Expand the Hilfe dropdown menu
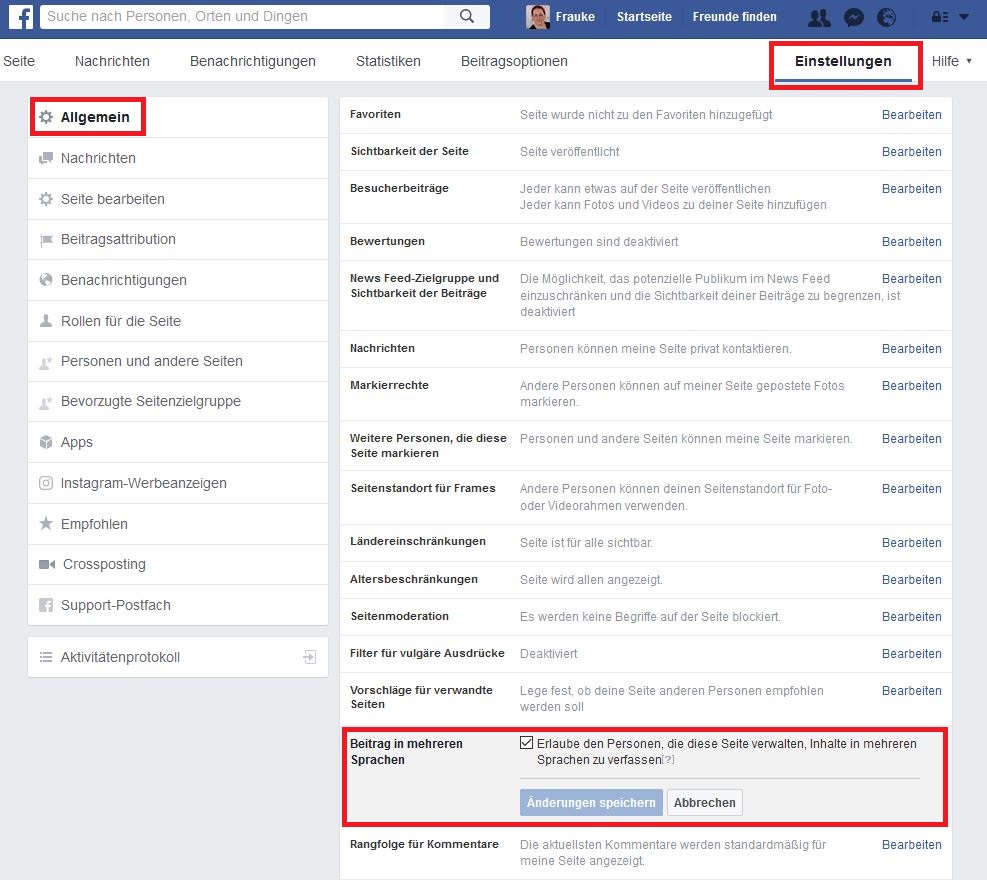The height and width of the screenshot is (880, 987). pos(951,61)
